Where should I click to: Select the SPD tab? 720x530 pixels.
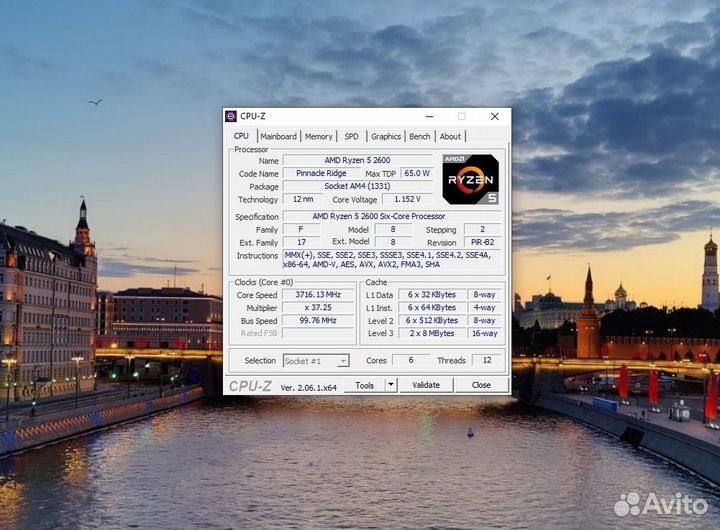coord(351,136)
